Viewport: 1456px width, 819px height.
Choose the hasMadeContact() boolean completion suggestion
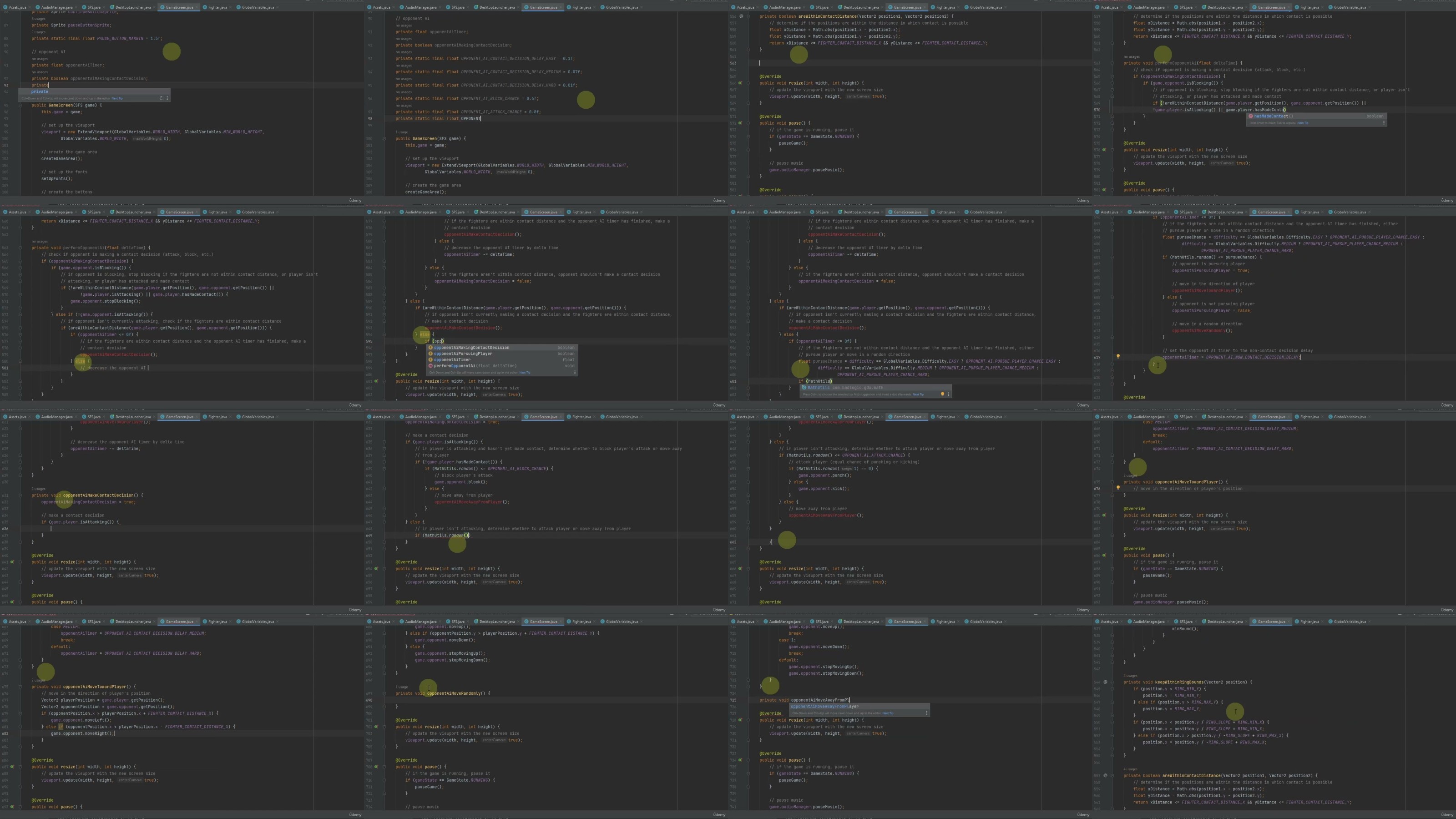[x=1316, y=116]
